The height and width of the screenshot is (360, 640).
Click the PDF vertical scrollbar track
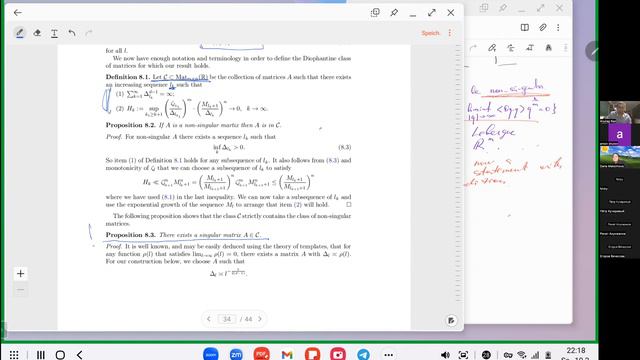pyautogui.click(x=458, y=173)
